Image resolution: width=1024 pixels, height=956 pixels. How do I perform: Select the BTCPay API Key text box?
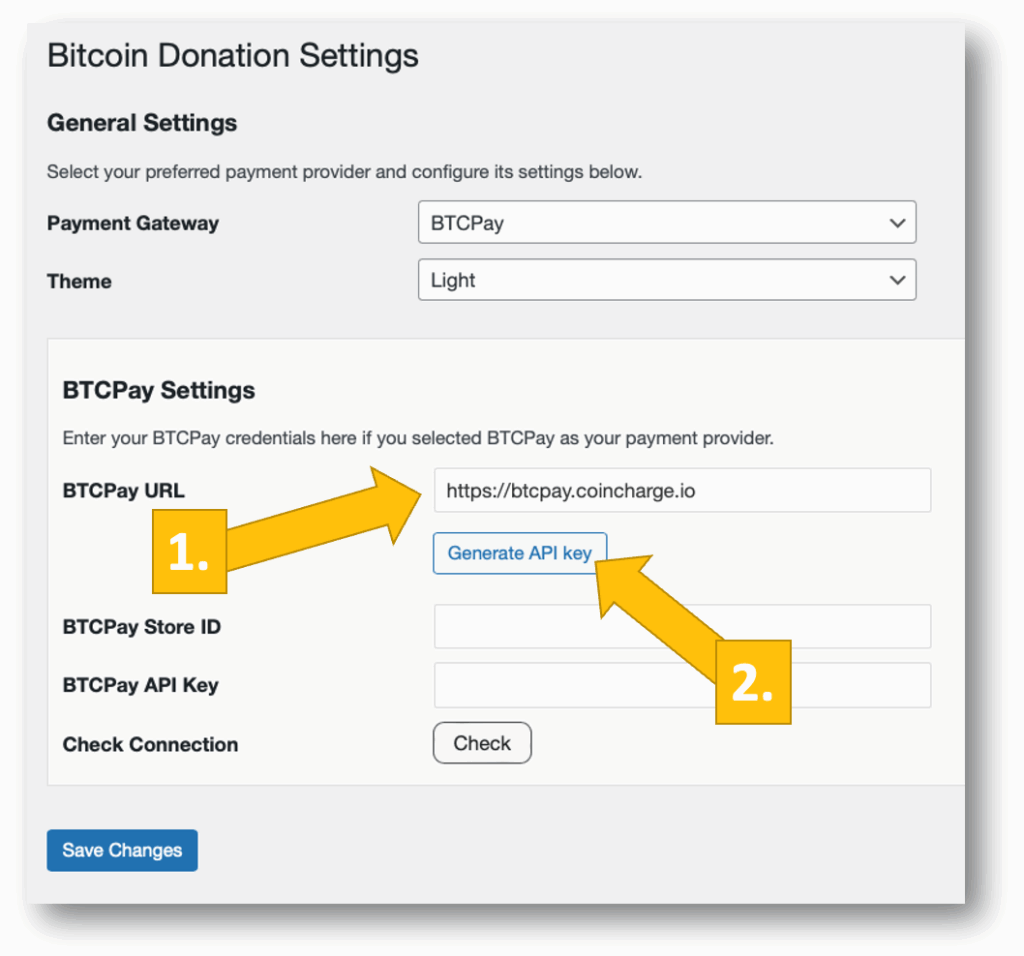point(682,685)
